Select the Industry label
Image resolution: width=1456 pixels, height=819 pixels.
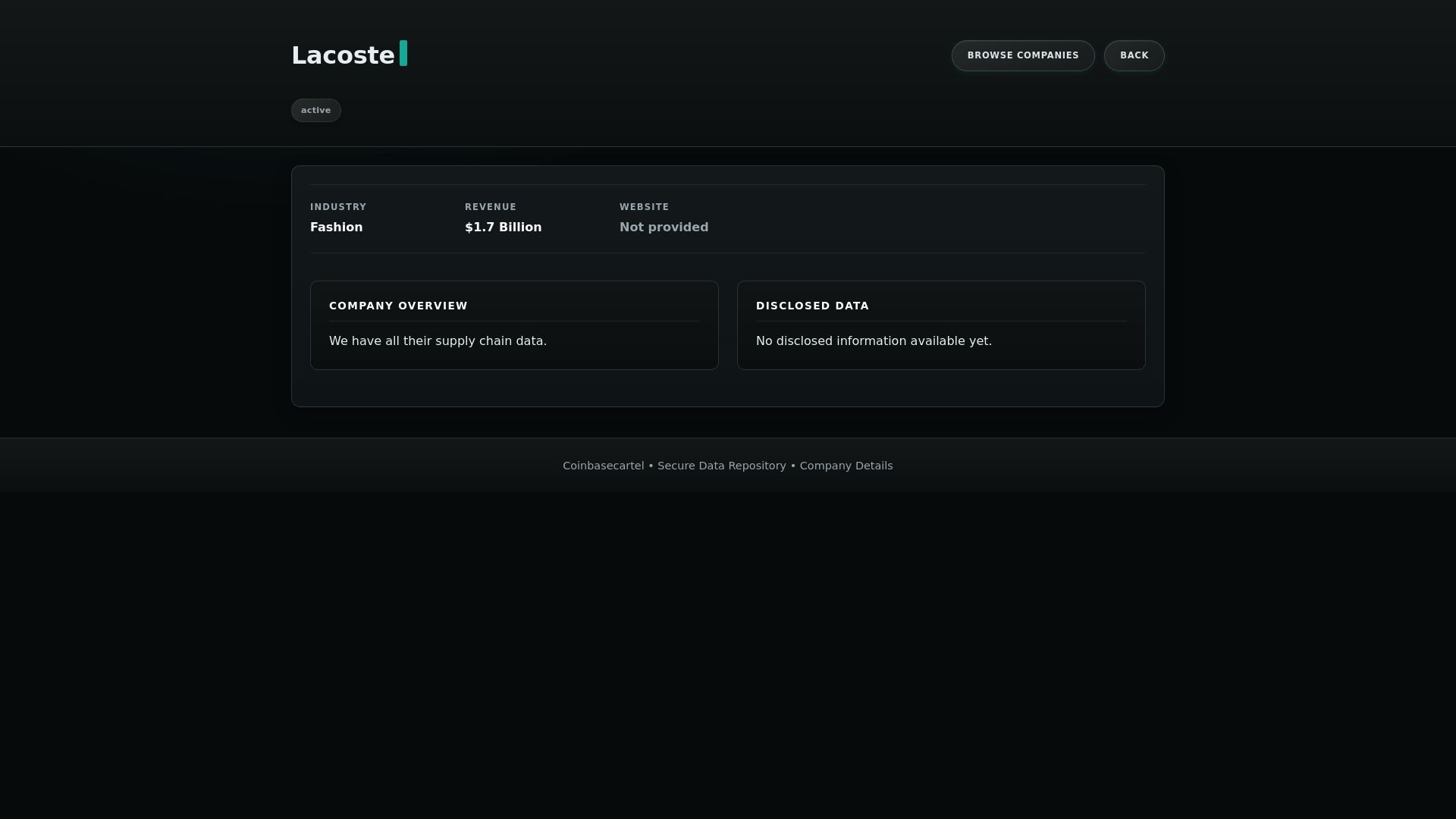(x=338, y=207)
